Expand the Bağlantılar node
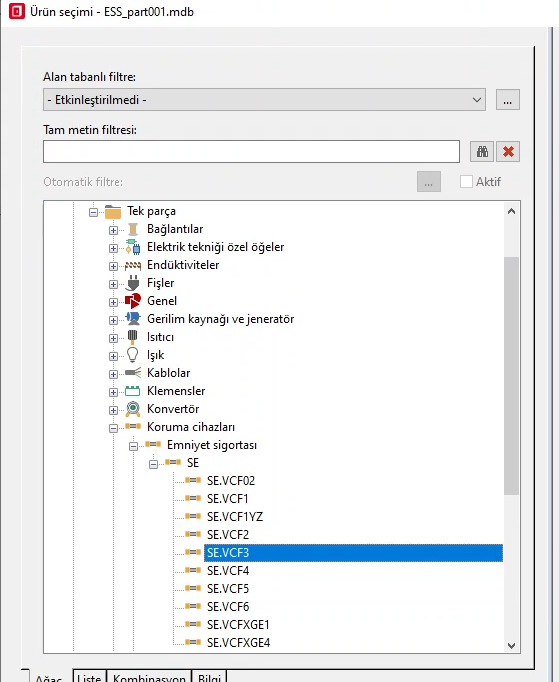 pyautogui.click(x=113, y=231)
